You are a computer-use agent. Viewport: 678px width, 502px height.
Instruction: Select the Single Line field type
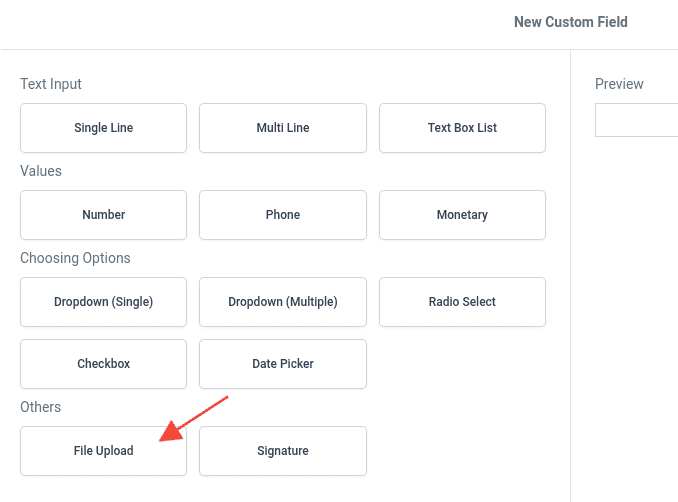[x=103, y=128]
